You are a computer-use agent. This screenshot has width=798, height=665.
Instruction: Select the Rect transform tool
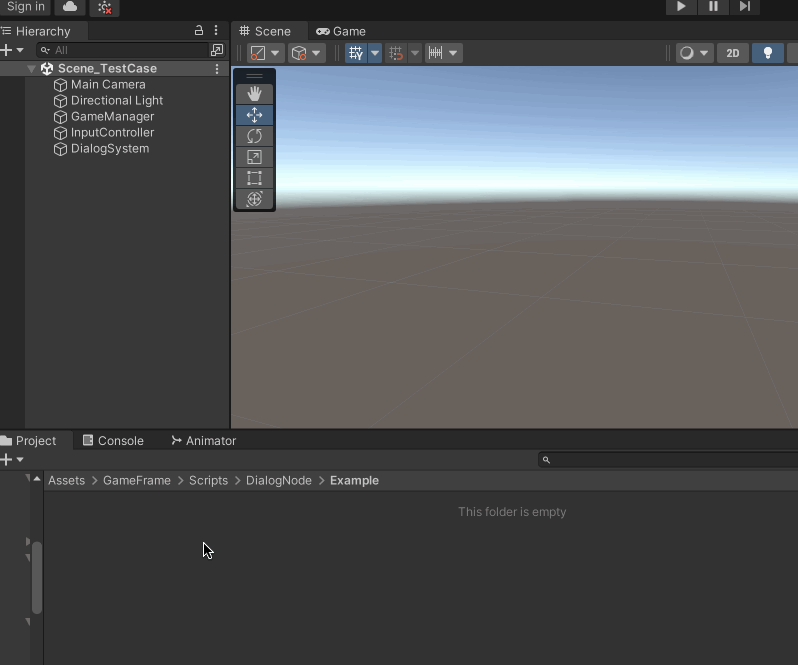pos(254,178)
